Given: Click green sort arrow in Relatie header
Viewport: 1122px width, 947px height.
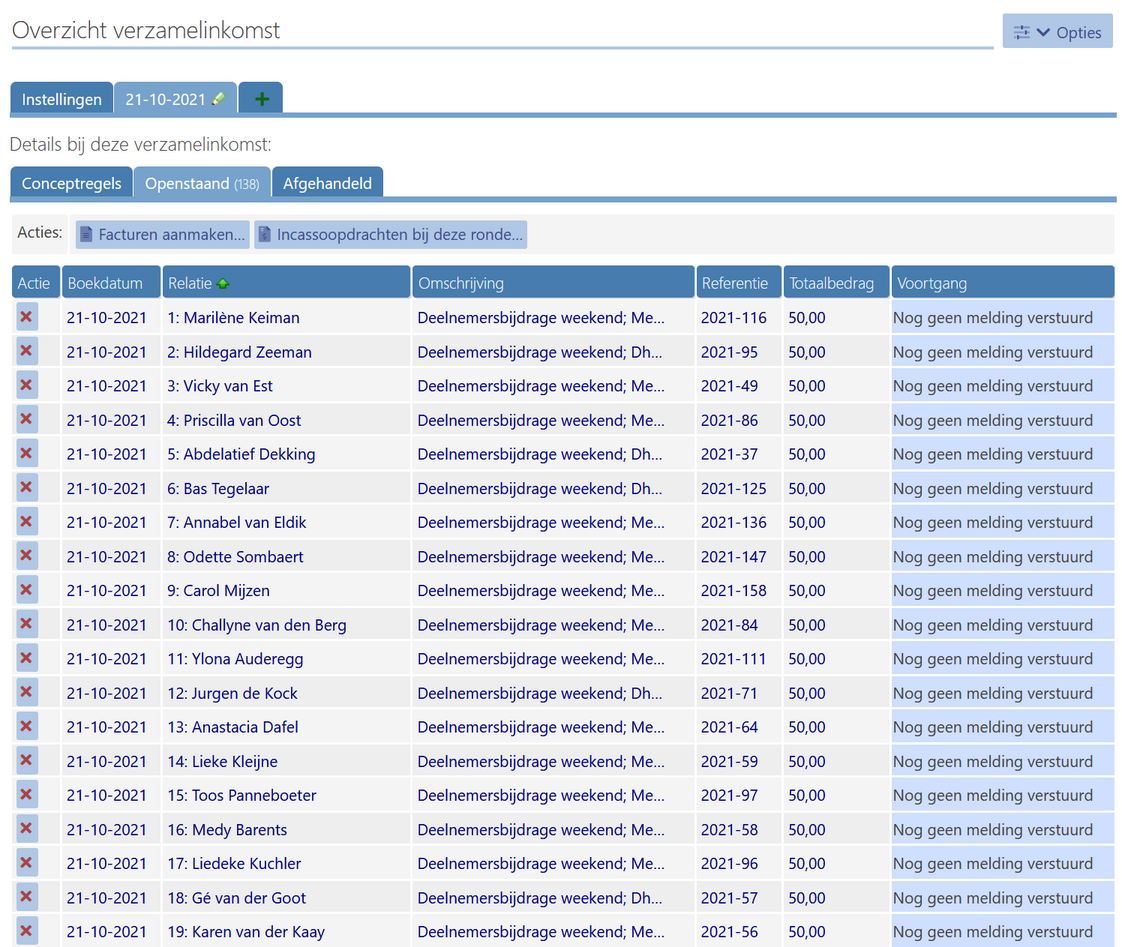Looking at the screenshot, I should pyautogui.click(x=222, y=283).
